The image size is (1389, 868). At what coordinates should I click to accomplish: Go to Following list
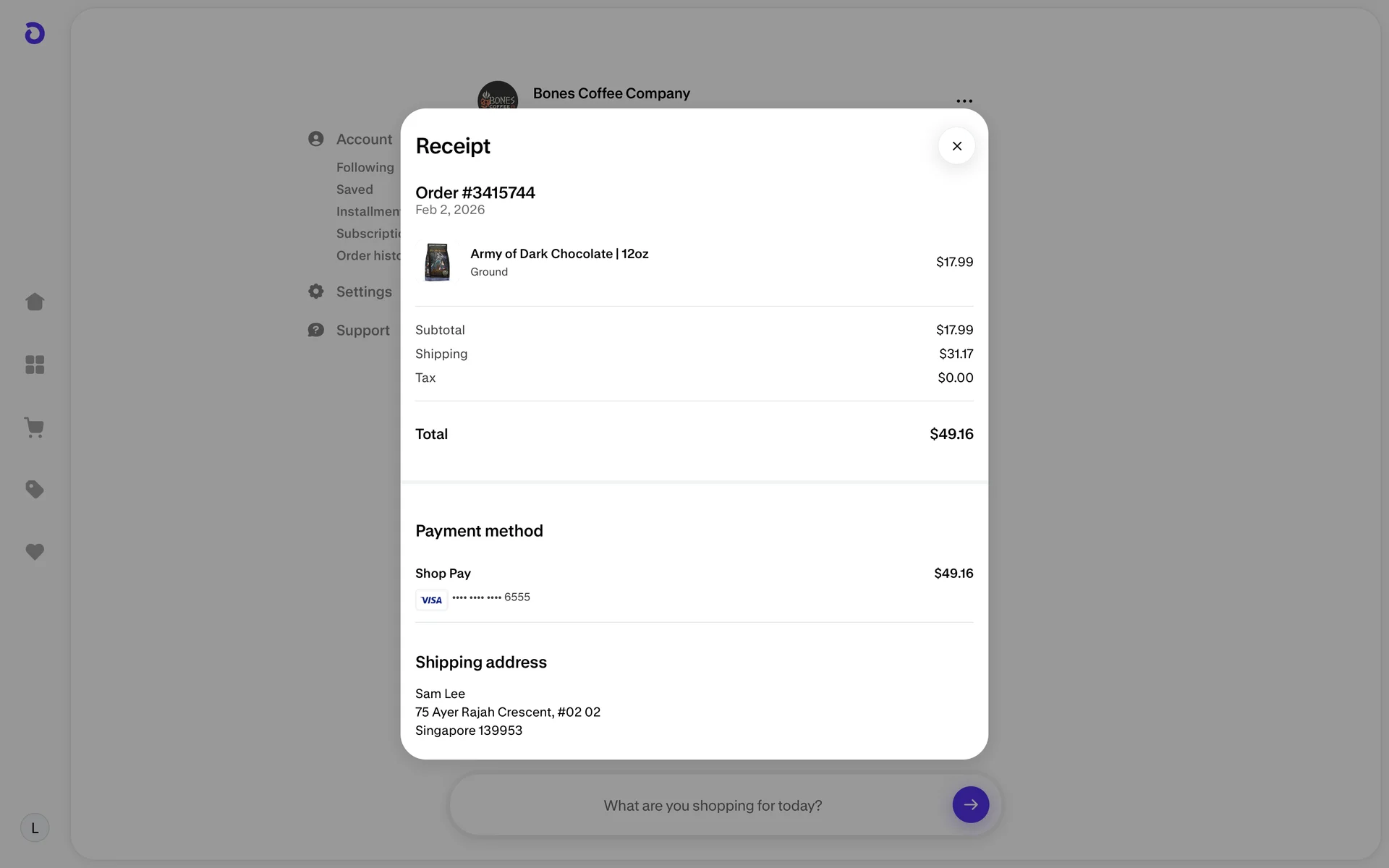pos(365,167)
